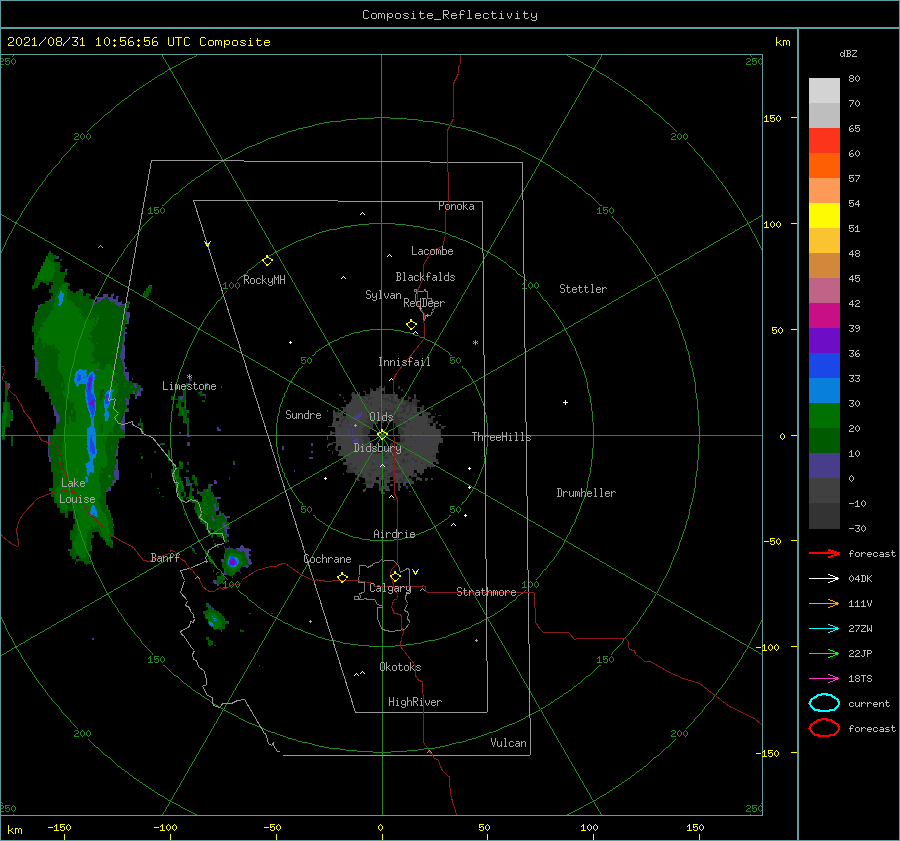Click the Blackfalds label
Image resolution: width=900 pixels, height=841 pixels.
(425, 277)
